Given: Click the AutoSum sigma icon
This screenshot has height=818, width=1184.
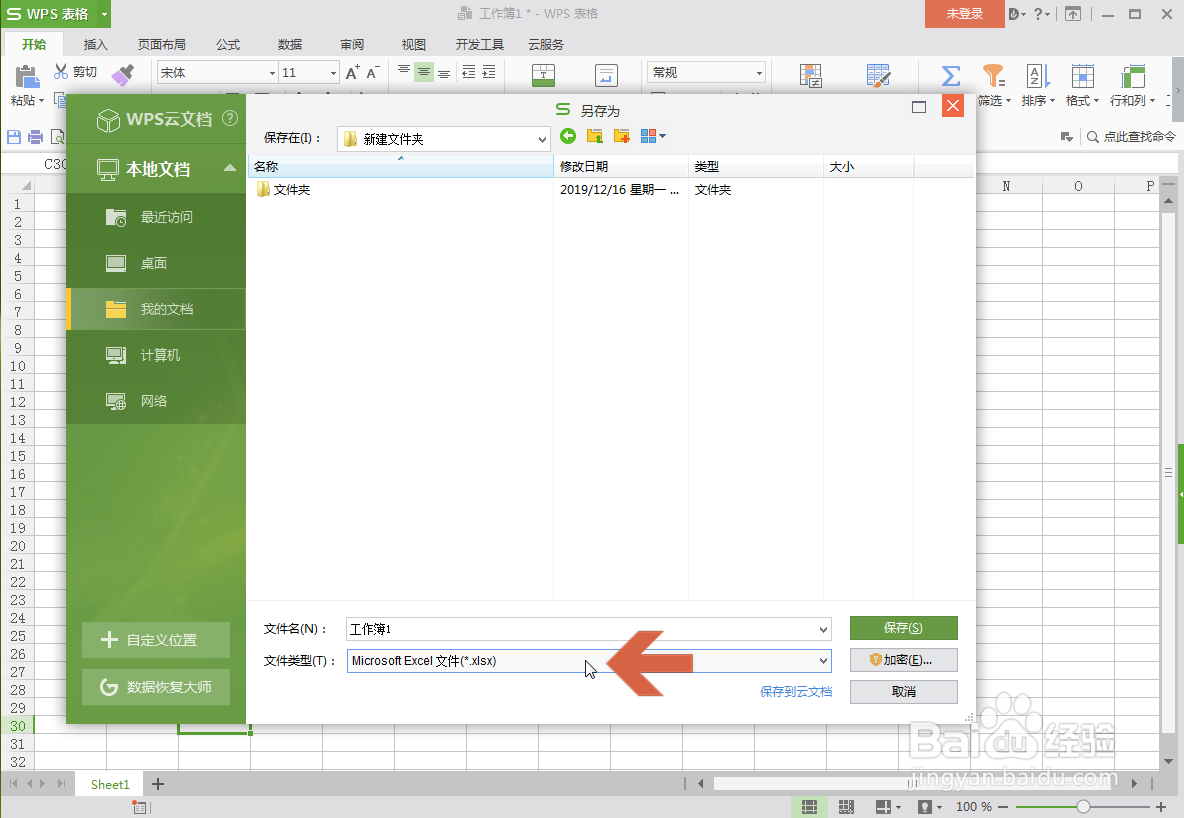Looking at the screenshot, I should pos(951,76).
